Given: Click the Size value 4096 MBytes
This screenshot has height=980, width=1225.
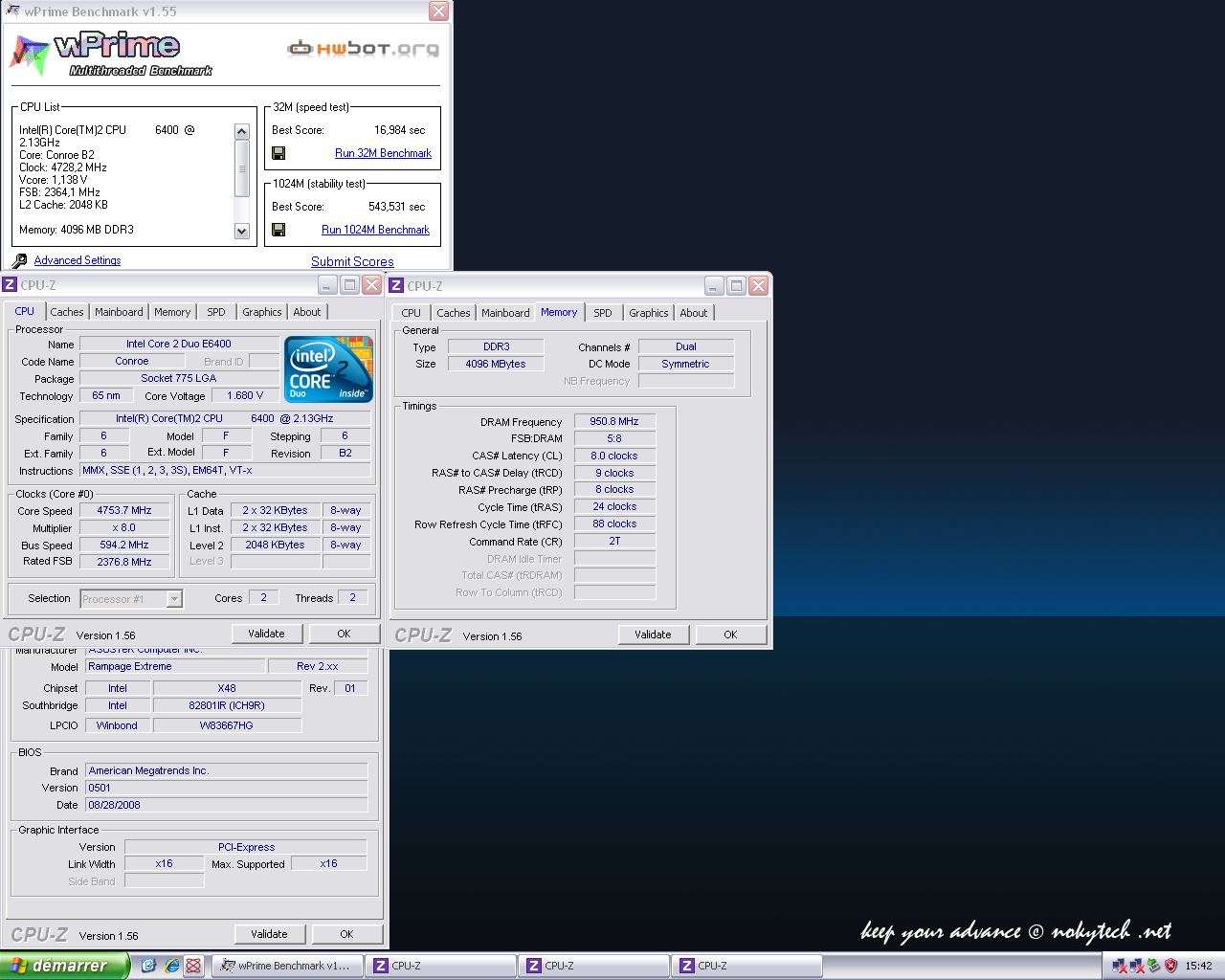Looking at the screenshot, I should (496, 364).
